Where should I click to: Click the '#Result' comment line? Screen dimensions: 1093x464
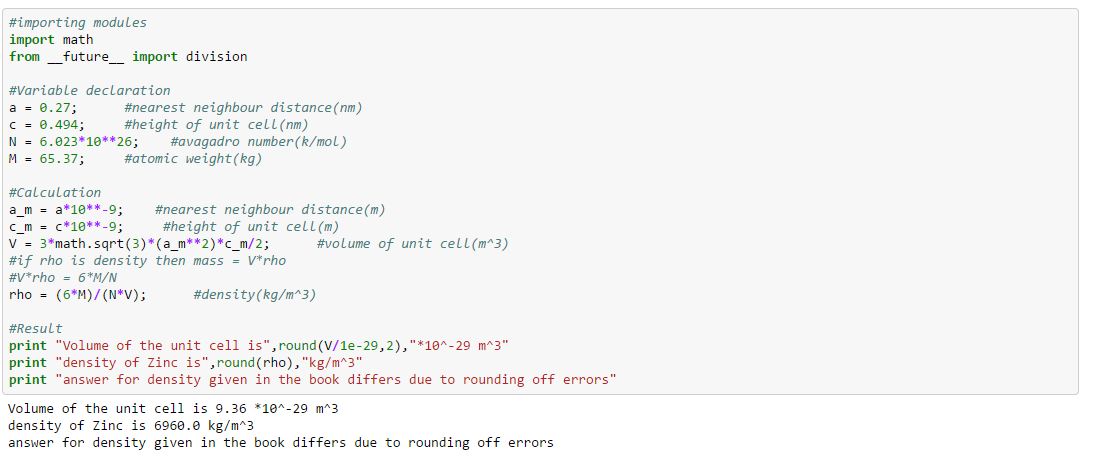click(35, 329)
